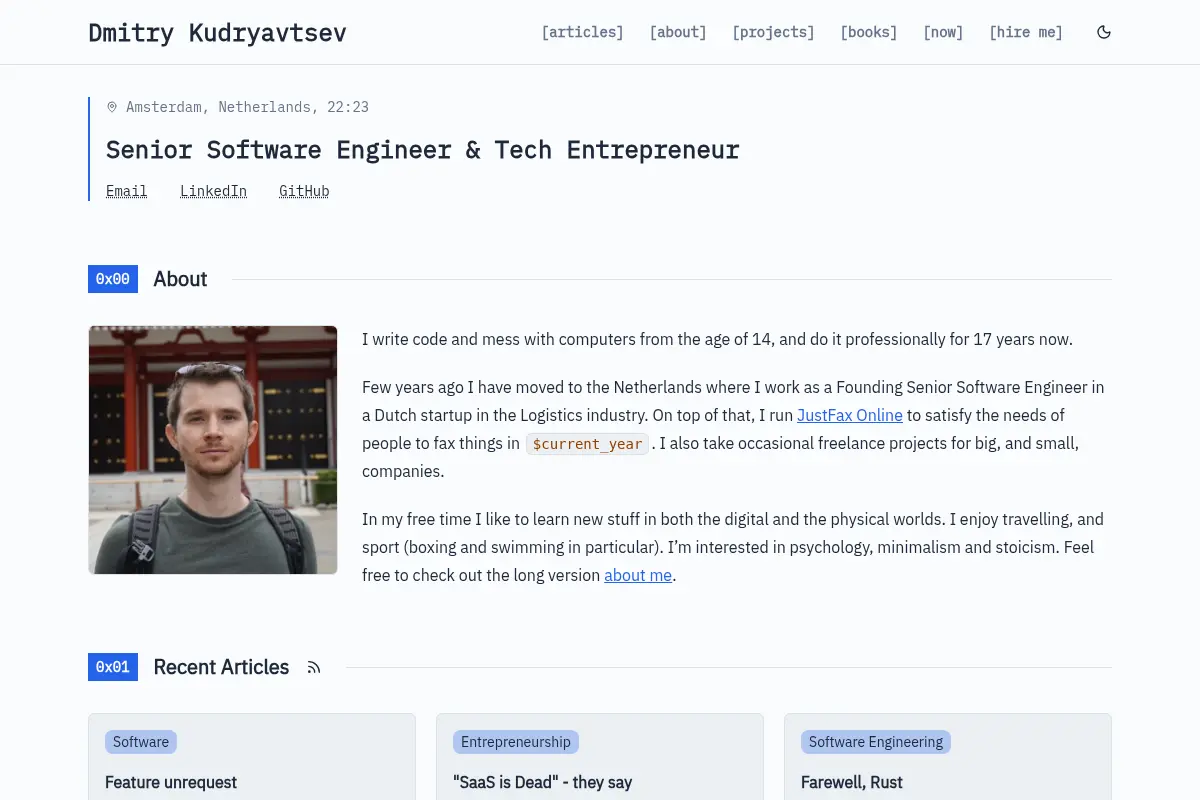
Task: Open the 'Farewell, Rust' article
Action: coord(852,782)
